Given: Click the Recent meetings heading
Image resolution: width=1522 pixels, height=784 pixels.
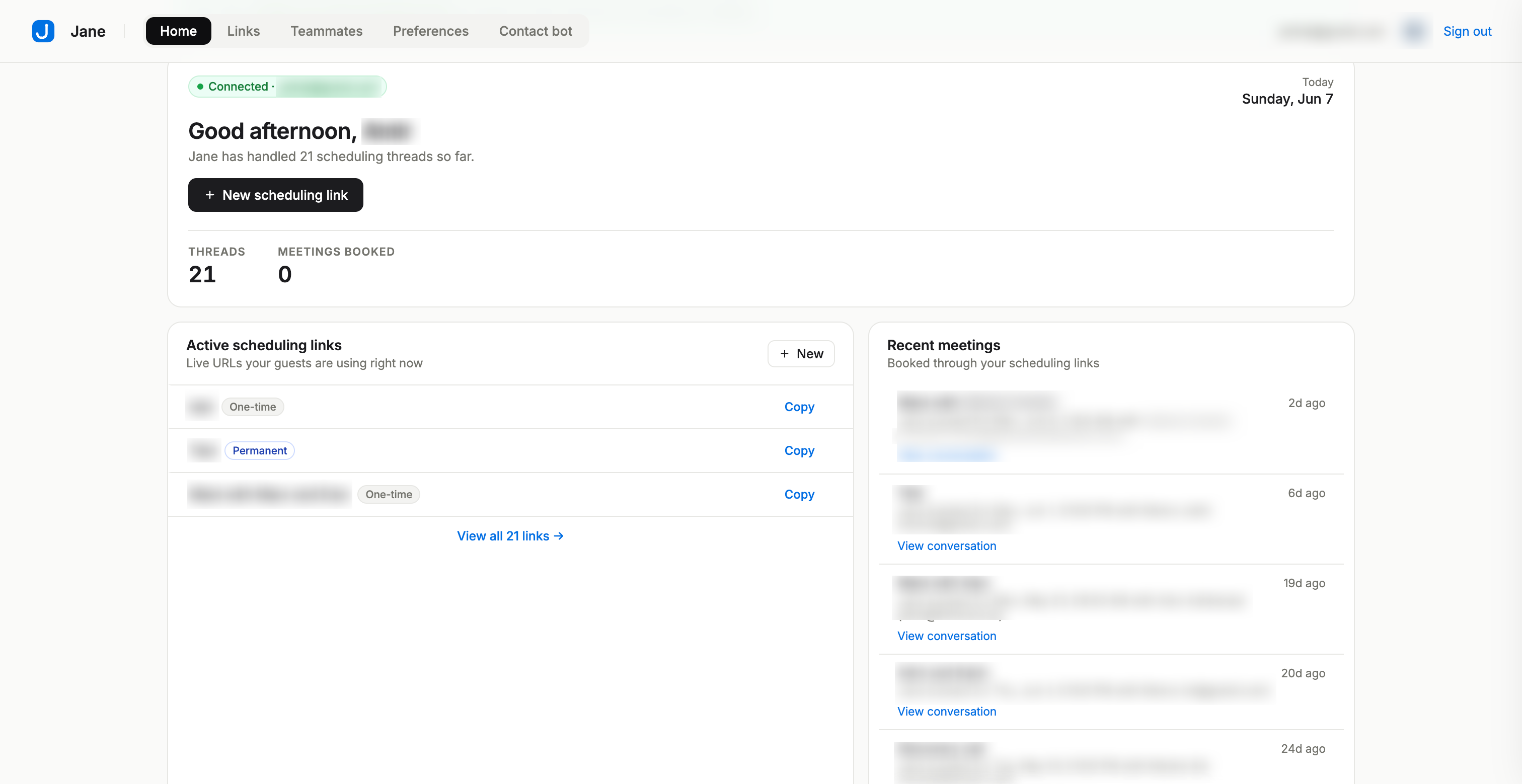Looking at the screenshot, I should [x=944, y=345].
